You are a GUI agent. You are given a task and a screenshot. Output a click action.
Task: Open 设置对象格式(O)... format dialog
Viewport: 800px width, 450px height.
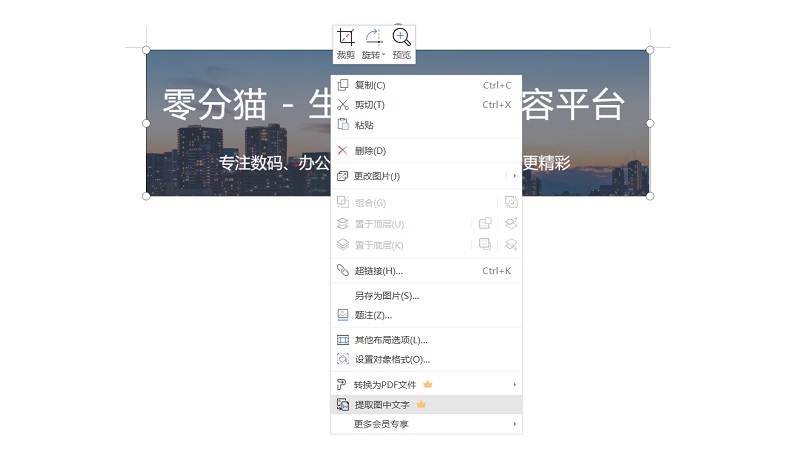pyautogui.click(x=426, y=359)
